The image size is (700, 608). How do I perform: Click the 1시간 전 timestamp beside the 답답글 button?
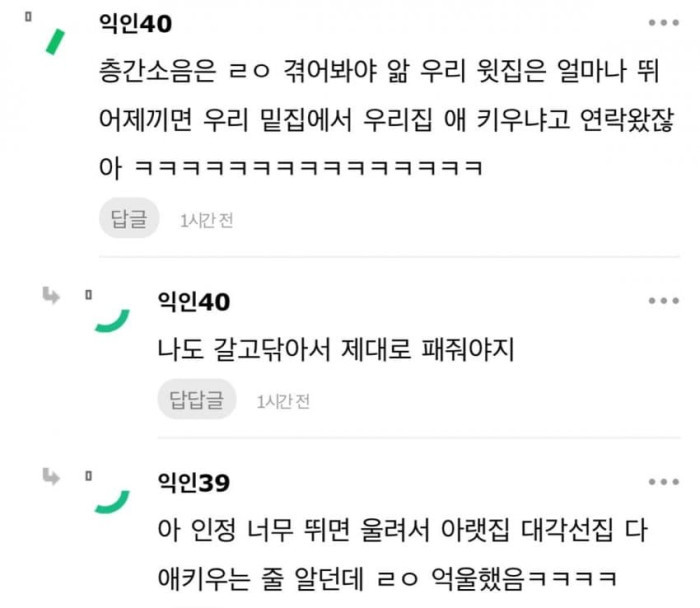coord(283,402)
